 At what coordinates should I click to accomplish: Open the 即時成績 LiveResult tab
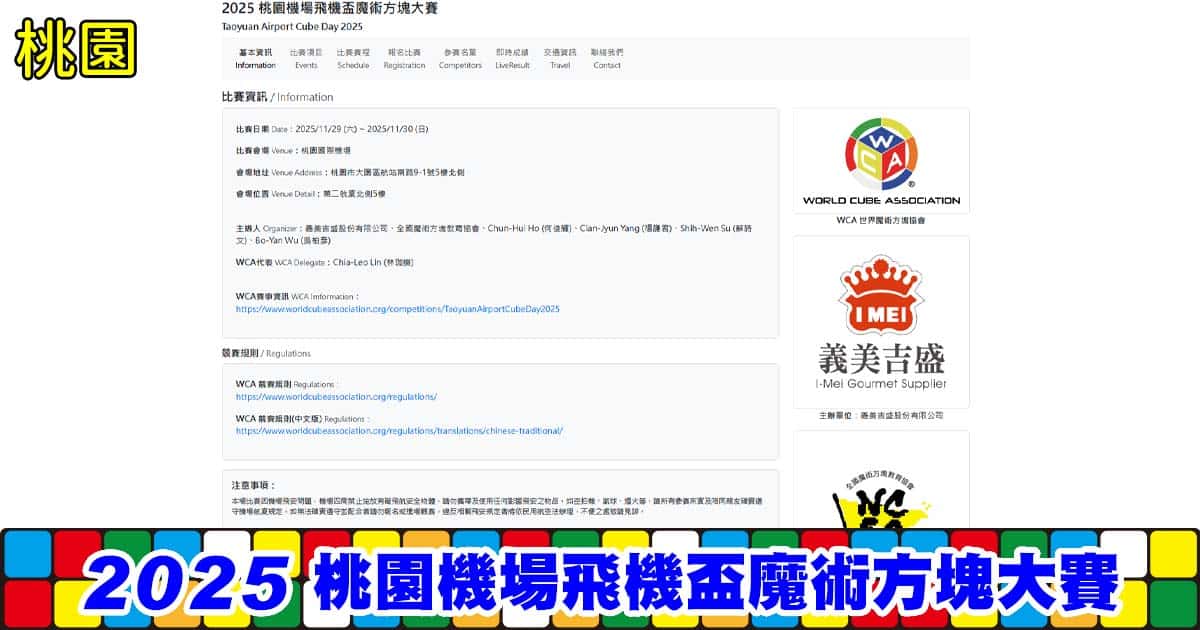pos(512,58)
